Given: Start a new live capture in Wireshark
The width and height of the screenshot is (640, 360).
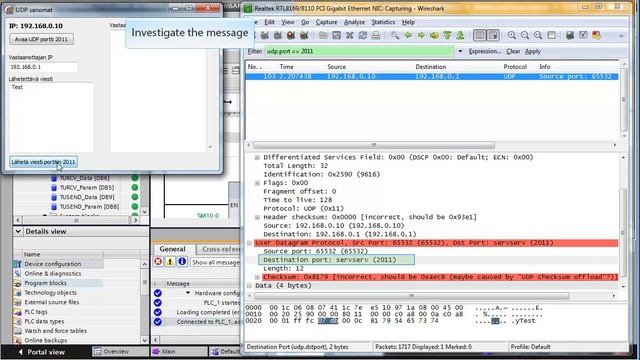Looking at the screenshot, I should pyautogui.click(x=278, y=36).
